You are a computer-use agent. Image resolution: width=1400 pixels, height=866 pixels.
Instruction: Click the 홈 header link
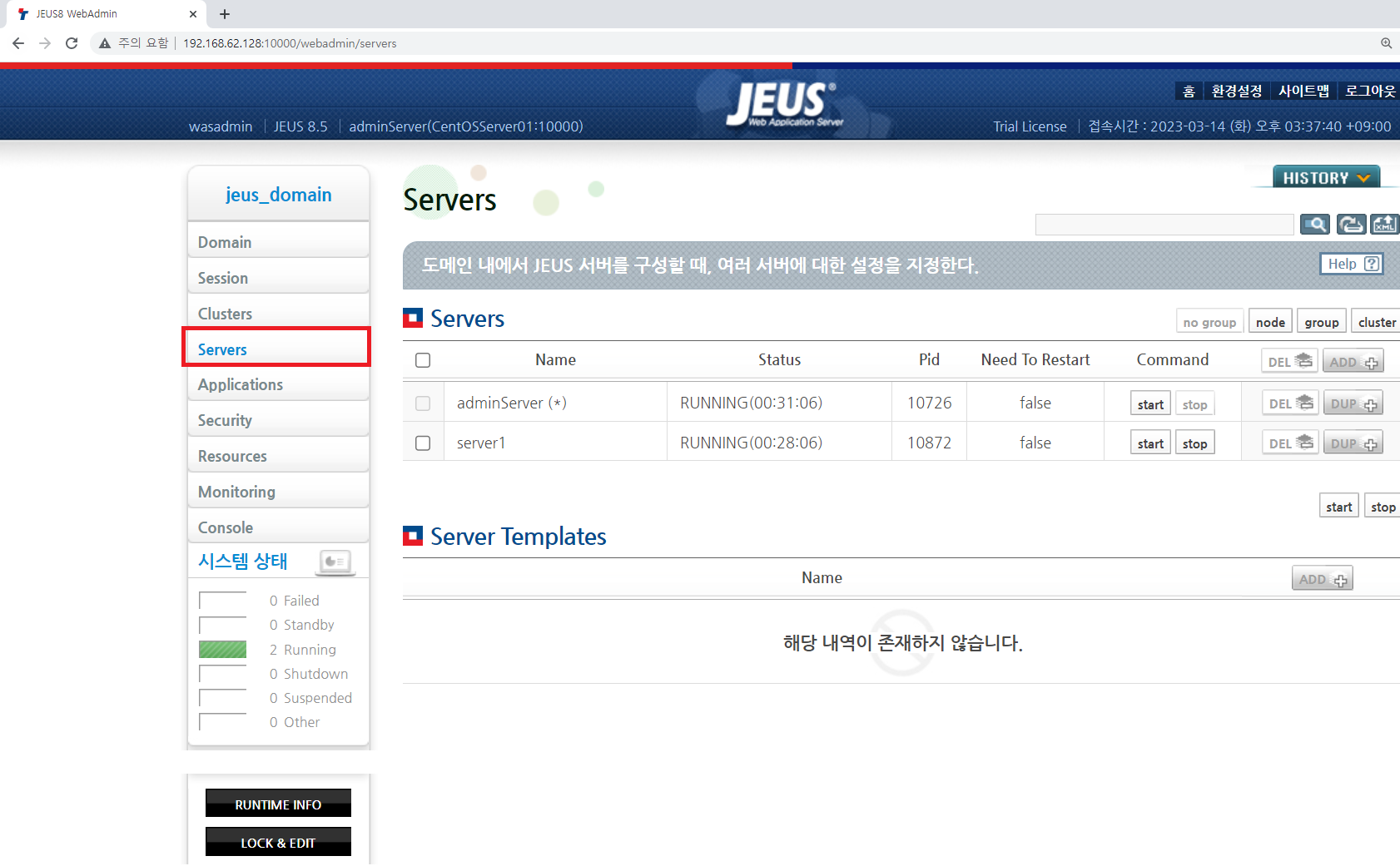1189,92
